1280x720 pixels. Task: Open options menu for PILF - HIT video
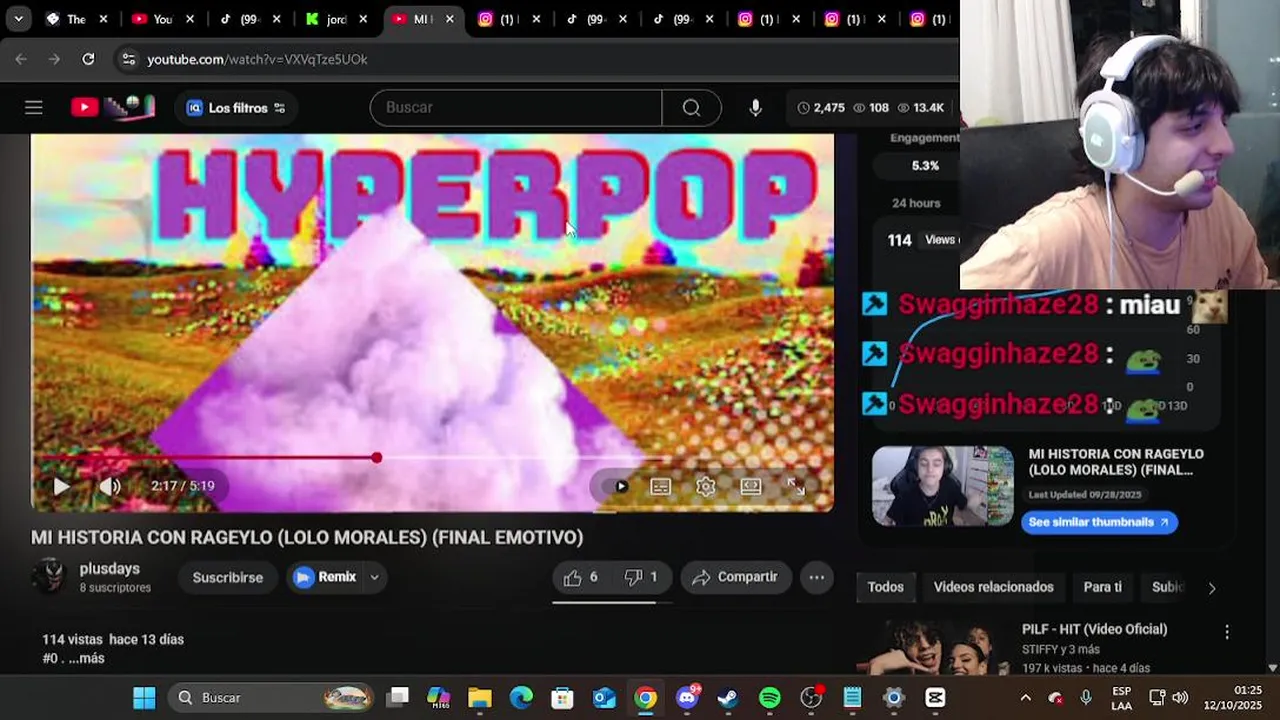[x=1227, y=632]
